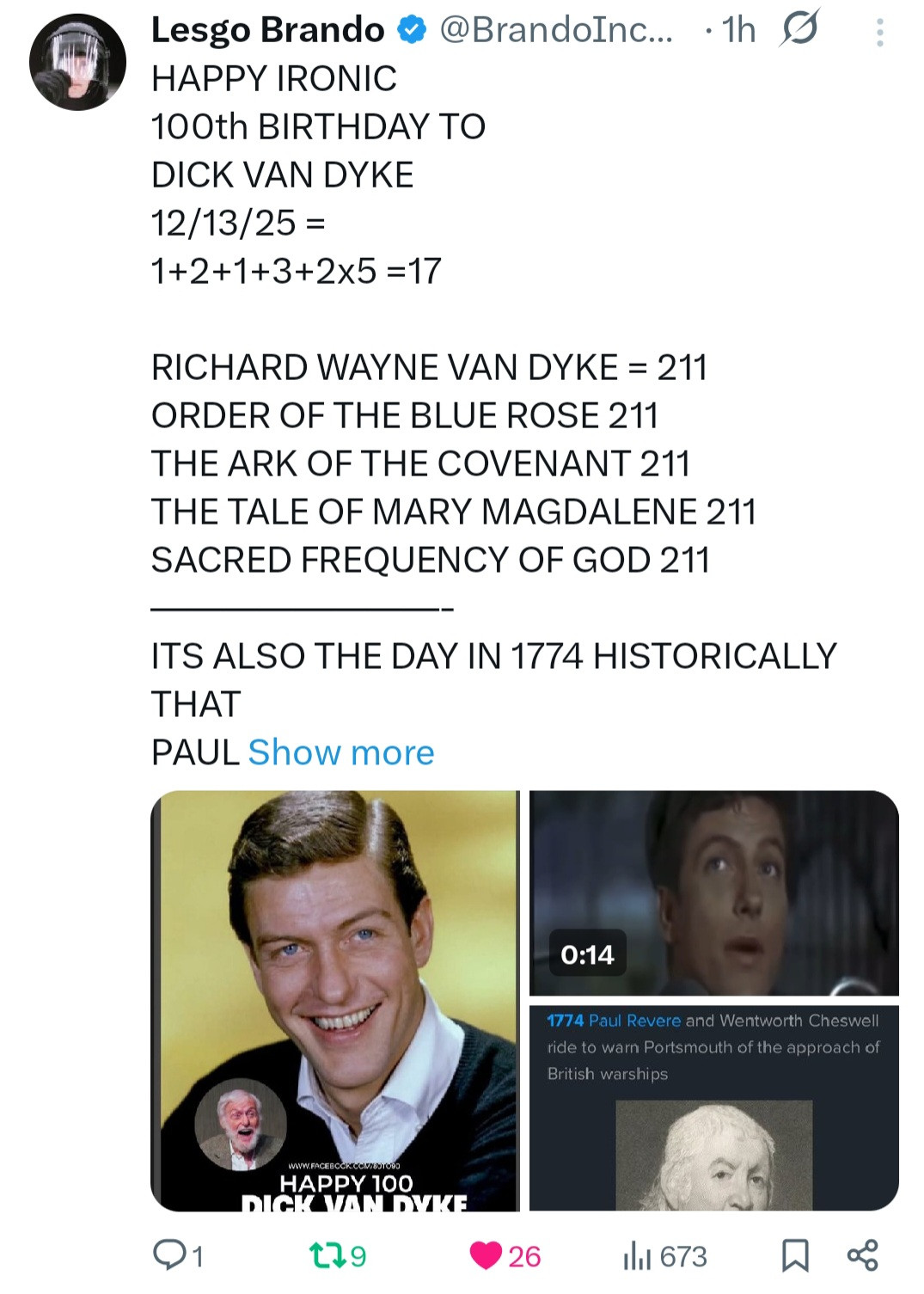The image size is (924, 1294).
Task: Click the 1h timestamp
Action: click(x=739, y=30)
